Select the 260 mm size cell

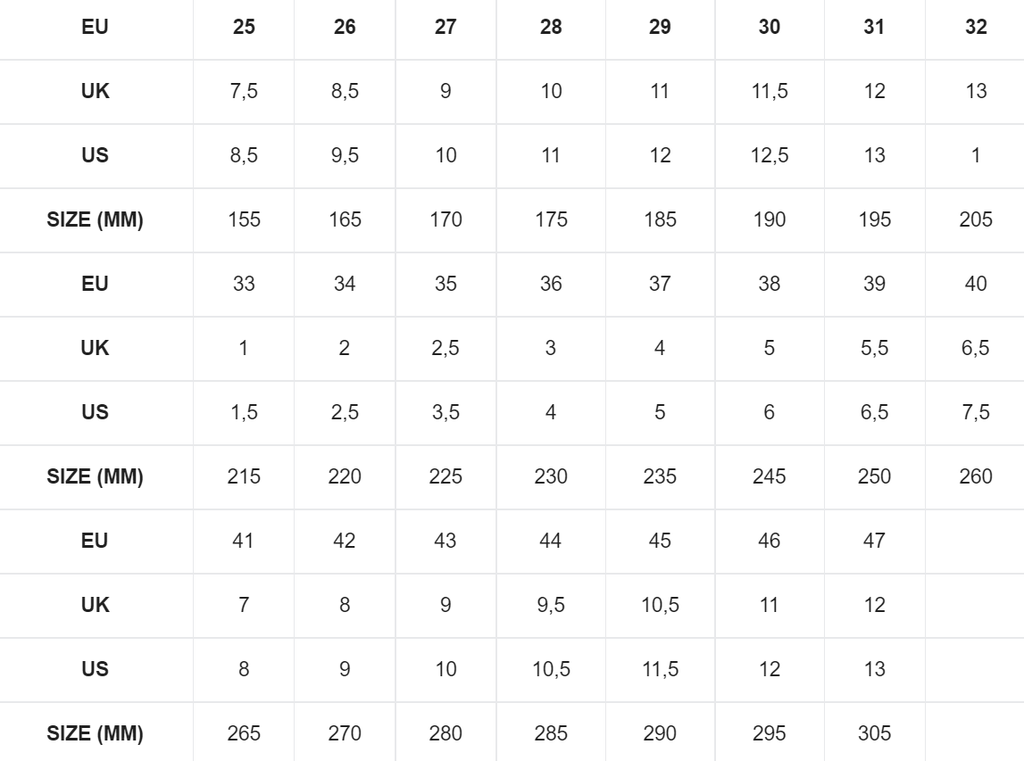pos(976,476)
